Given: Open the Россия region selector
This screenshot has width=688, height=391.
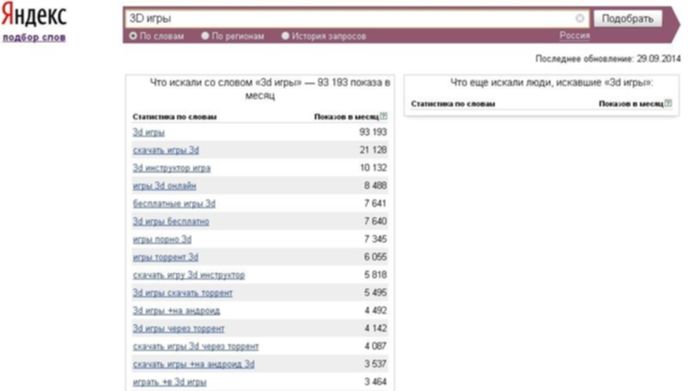Looking at the screenshot, I should (x=574, y=36).
